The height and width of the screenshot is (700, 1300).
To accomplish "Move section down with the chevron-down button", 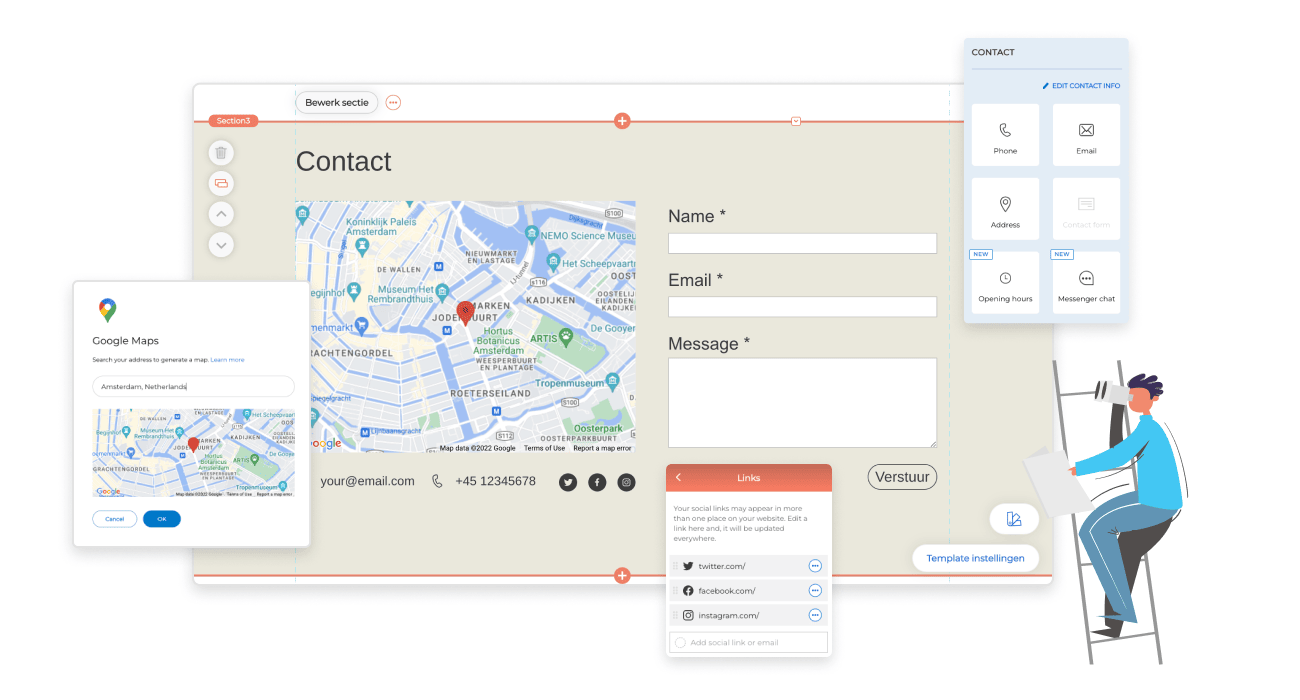I will tap(221, 244).
